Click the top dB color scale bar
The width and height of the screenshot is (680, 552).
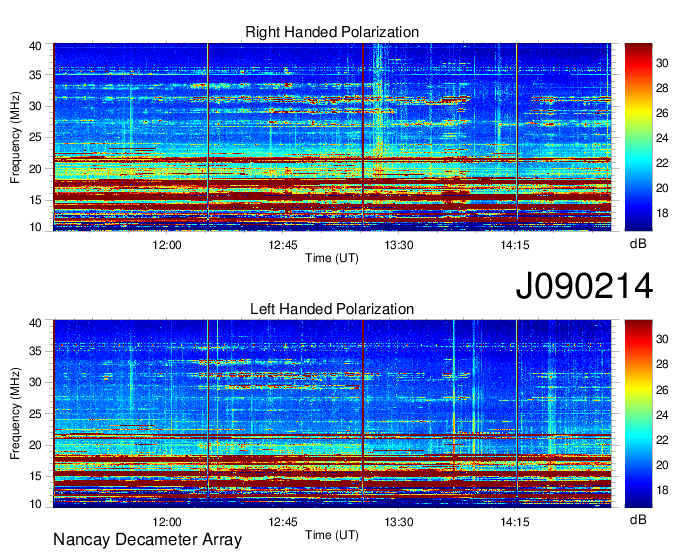click(638, 137)
